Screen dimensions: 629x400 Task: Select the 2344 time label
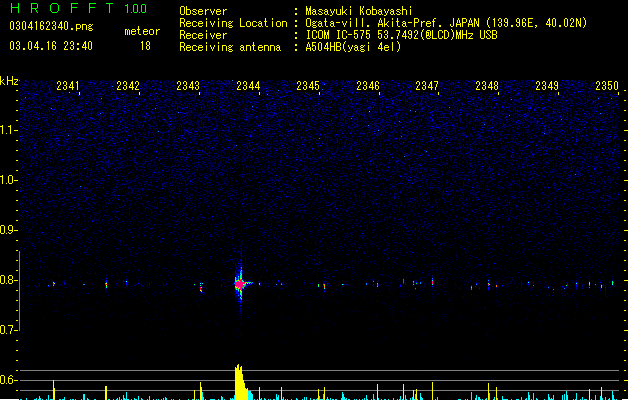(248, 86)
